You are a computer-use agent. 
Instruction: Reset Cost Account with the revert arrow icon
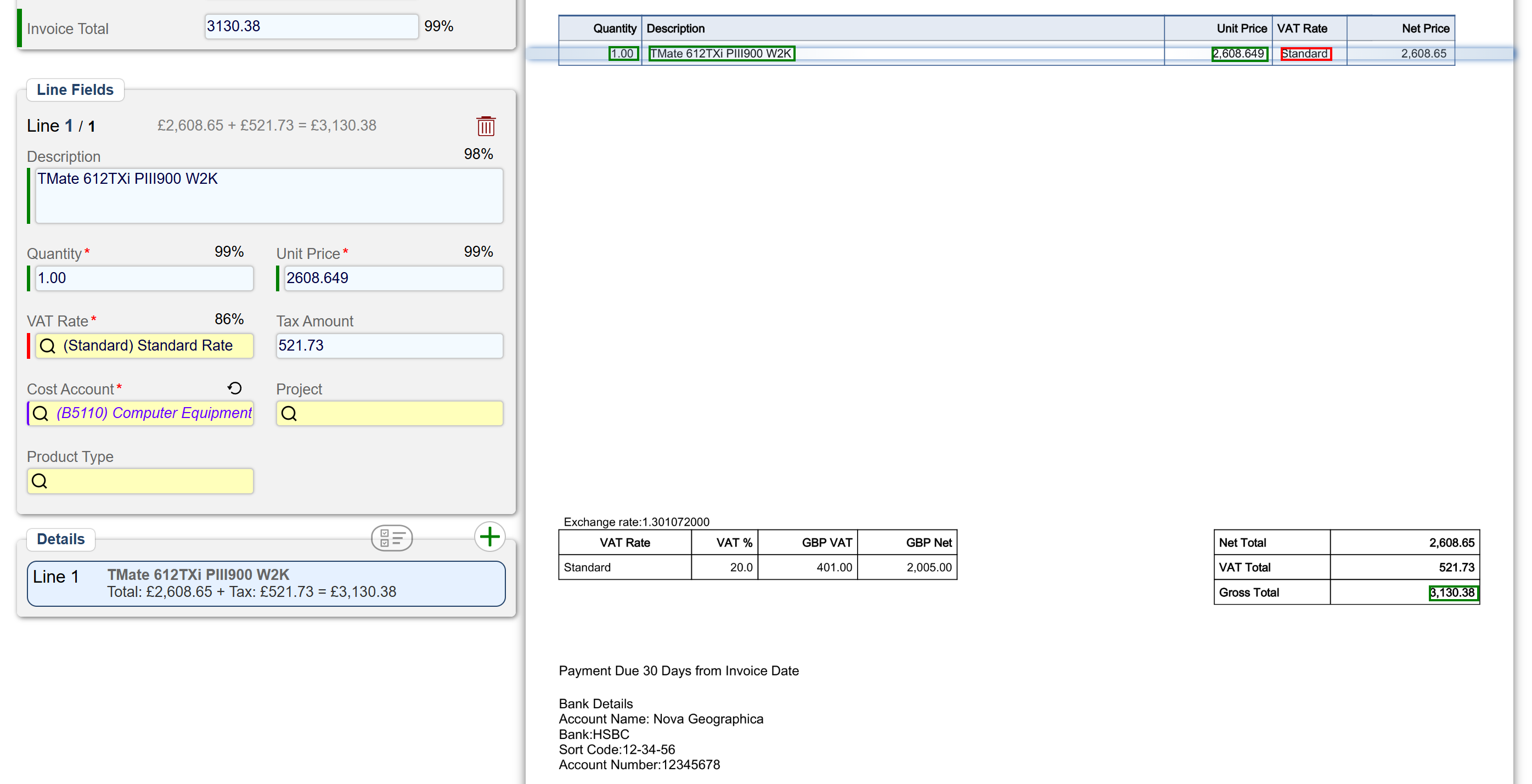coord(234,388)
